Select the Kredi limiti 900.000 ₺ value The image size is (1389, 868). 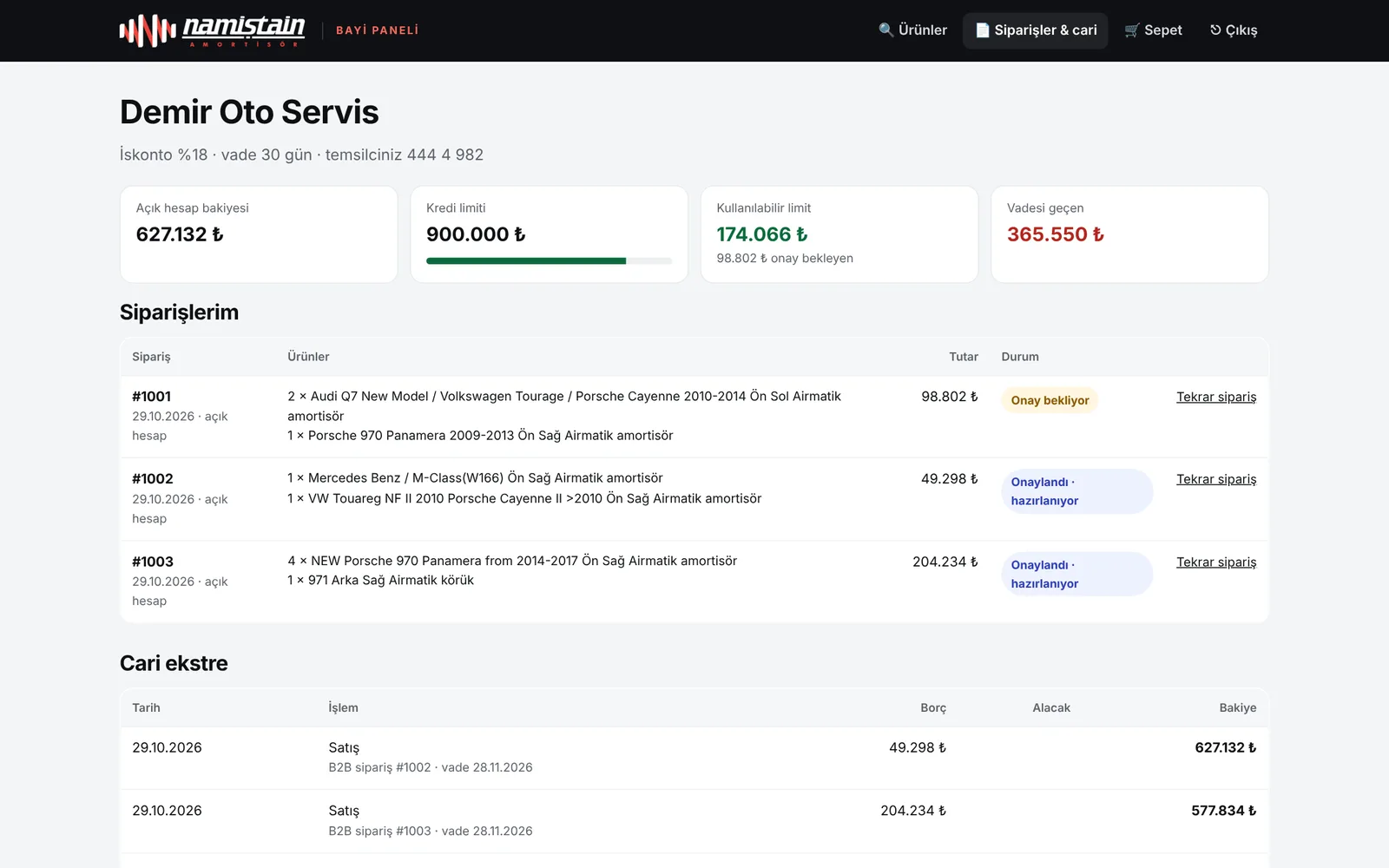coord(476,234)
